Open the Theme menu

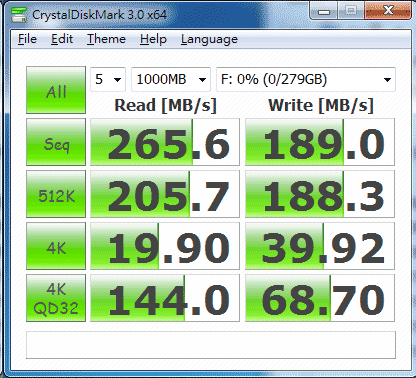click(x=106, y=39)
